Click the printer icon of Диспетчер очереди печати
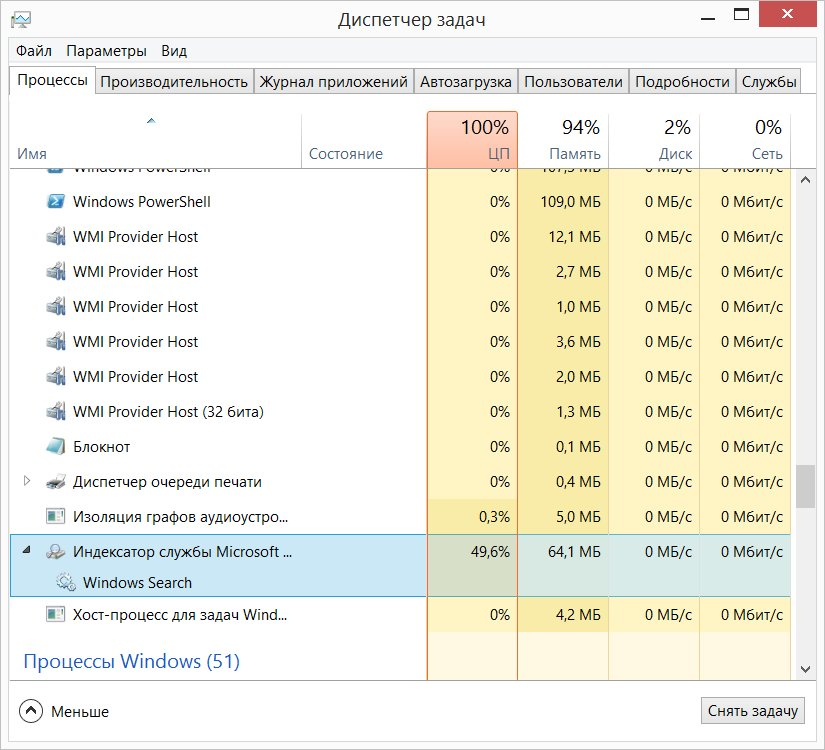Viewport: 825px width, 750px height. pos(56,482)
